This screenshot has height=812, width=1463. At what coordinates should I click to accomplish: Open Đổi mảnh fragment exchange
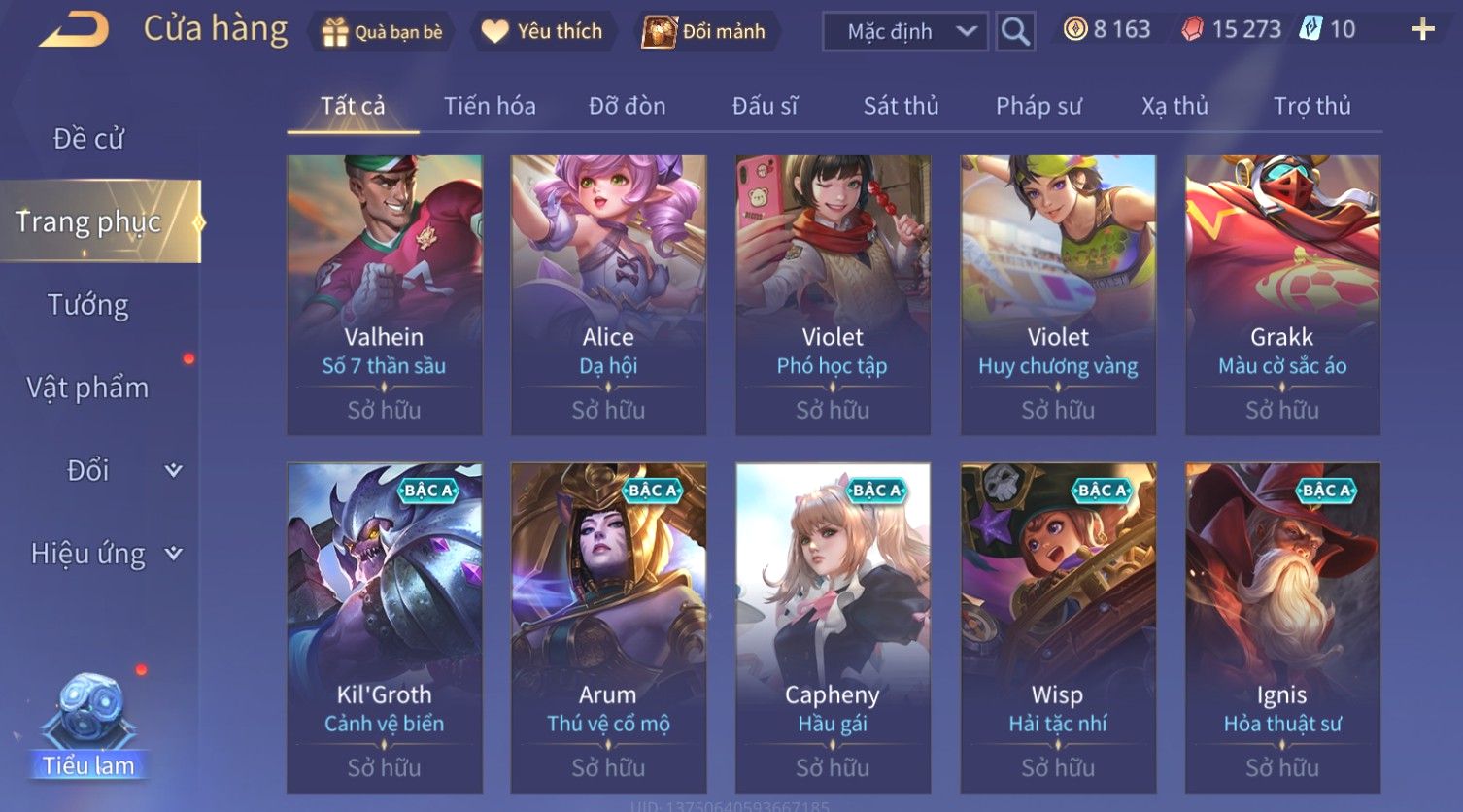click(x=659, y=32)
